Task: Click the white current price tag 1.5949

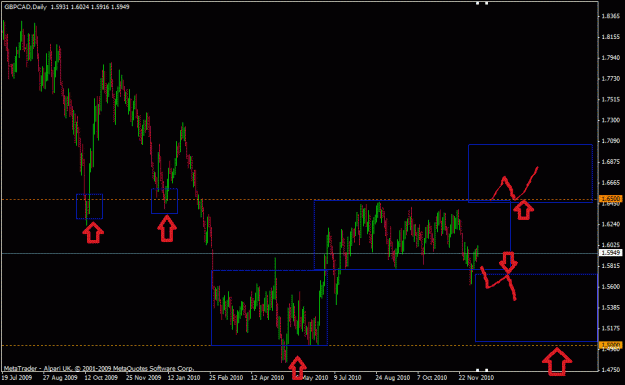Action: [x=611, y=253]
